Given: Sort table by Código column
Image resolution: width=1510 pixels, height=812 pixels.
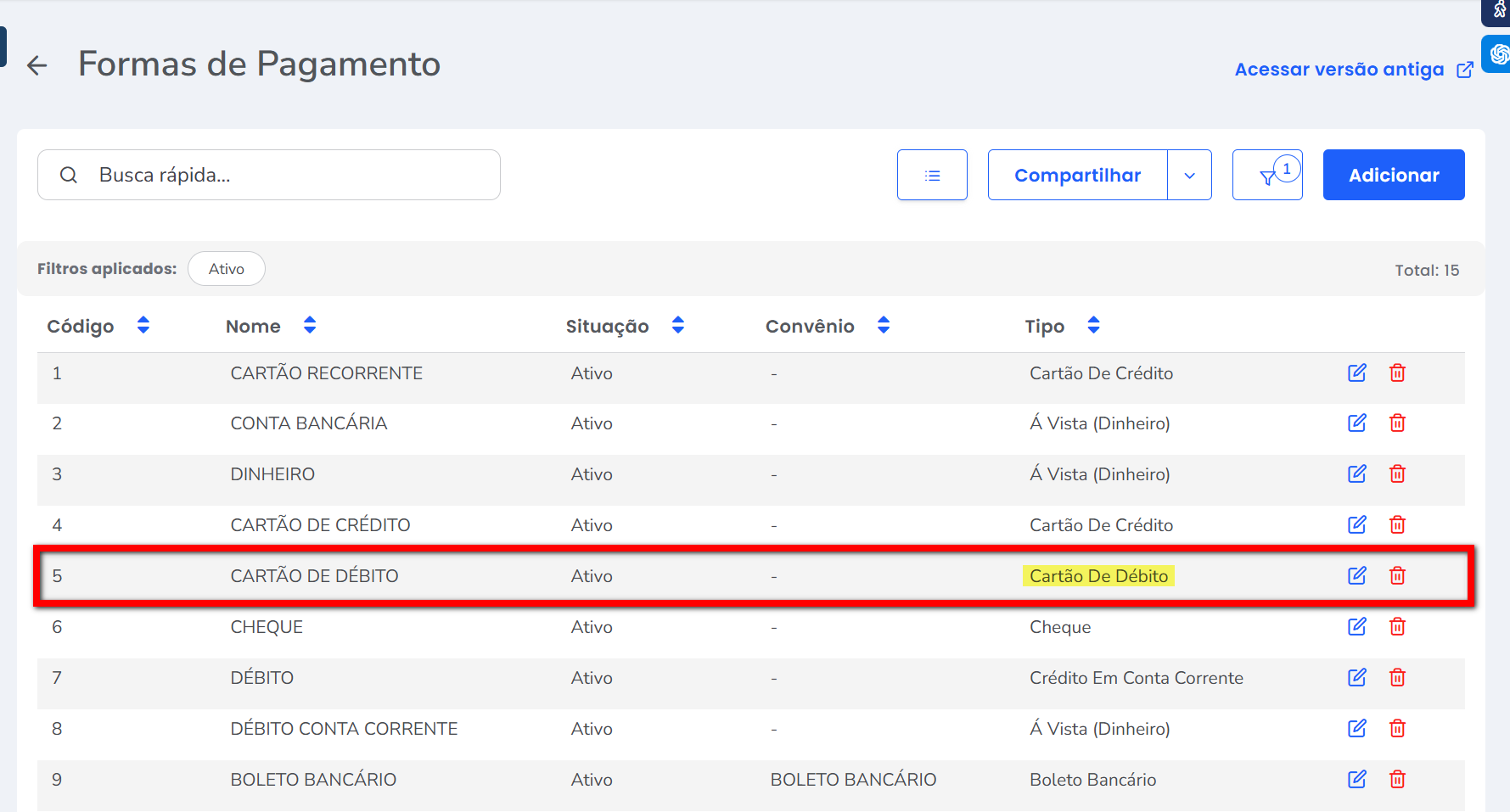Looking at the screenshot, I should coord(143,325).
